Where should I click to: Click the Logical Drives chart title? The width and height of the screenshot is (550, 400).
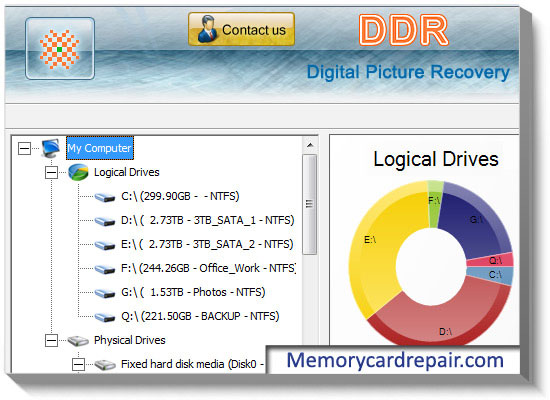(x=436, y=159)
